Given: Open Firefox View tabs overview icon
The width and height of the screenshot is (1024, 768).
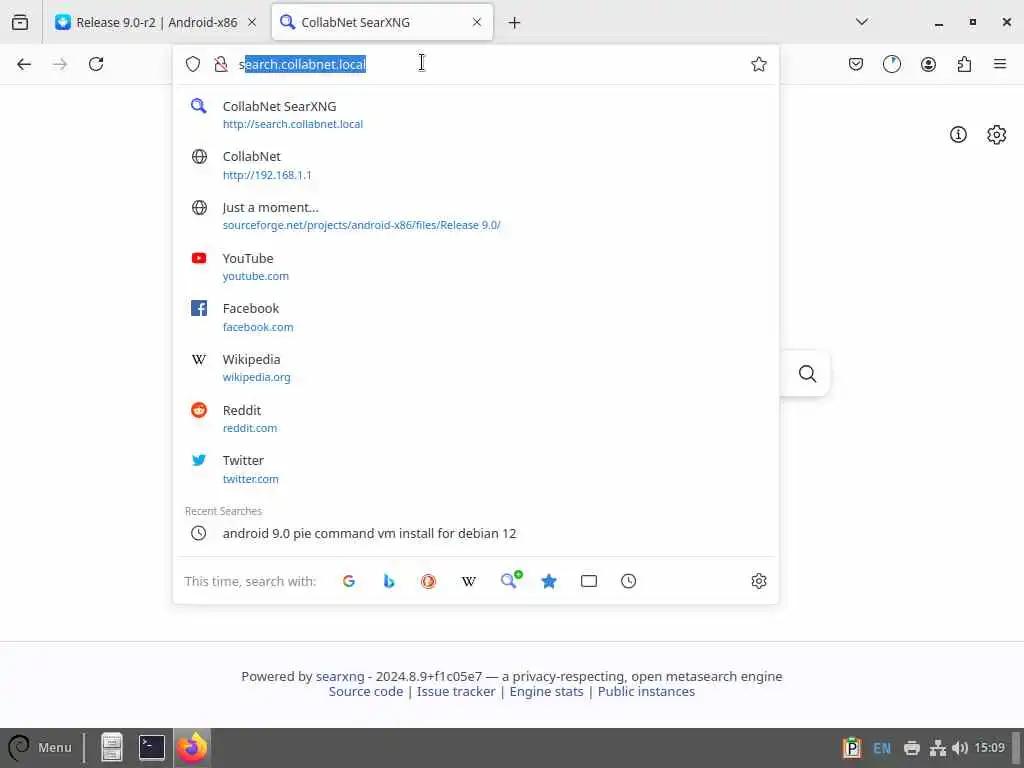Looking at the screenshot, I should click(20, 22).
